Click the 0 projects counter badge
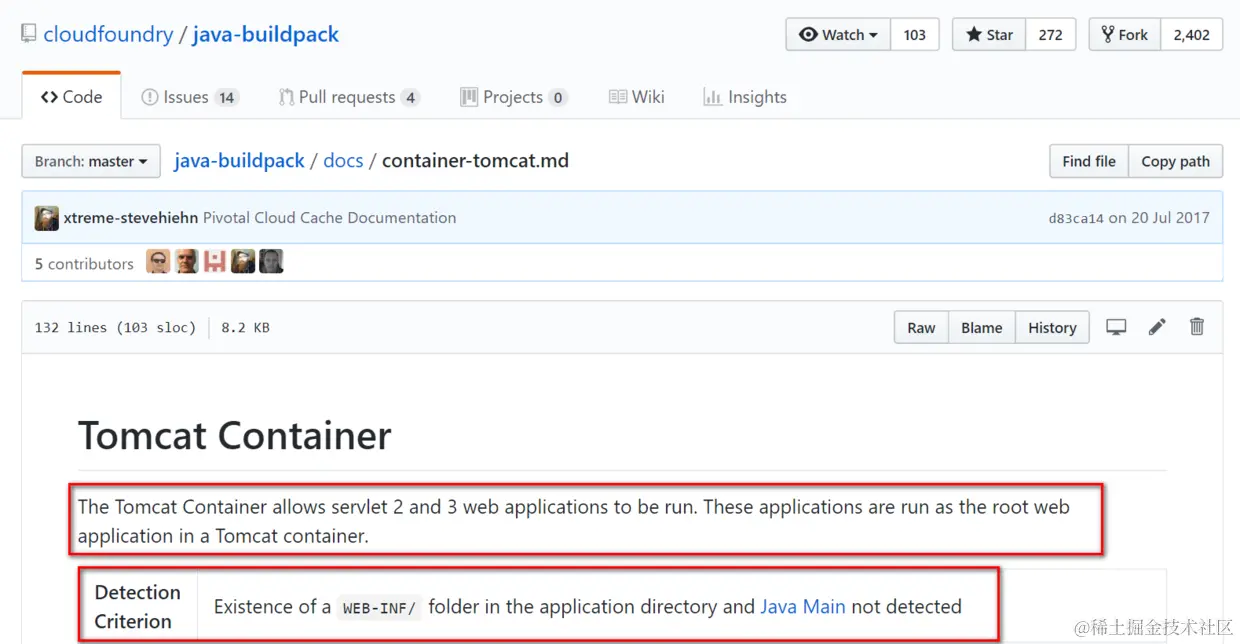Screen dimensions: 1240x644 (558, 98)
